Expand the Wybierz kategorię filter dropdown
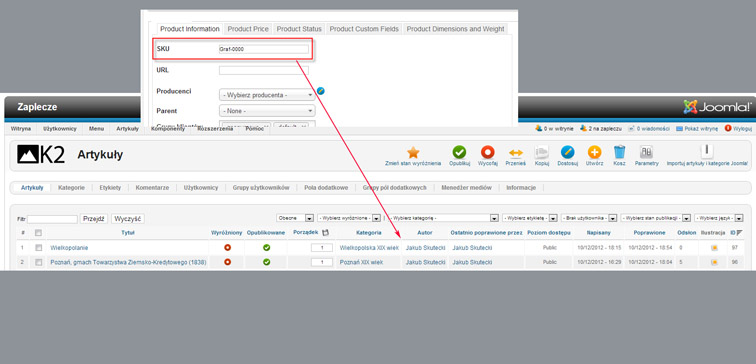Screen dimensions: 756x364 pyautogui.click(x=443, y=218)
